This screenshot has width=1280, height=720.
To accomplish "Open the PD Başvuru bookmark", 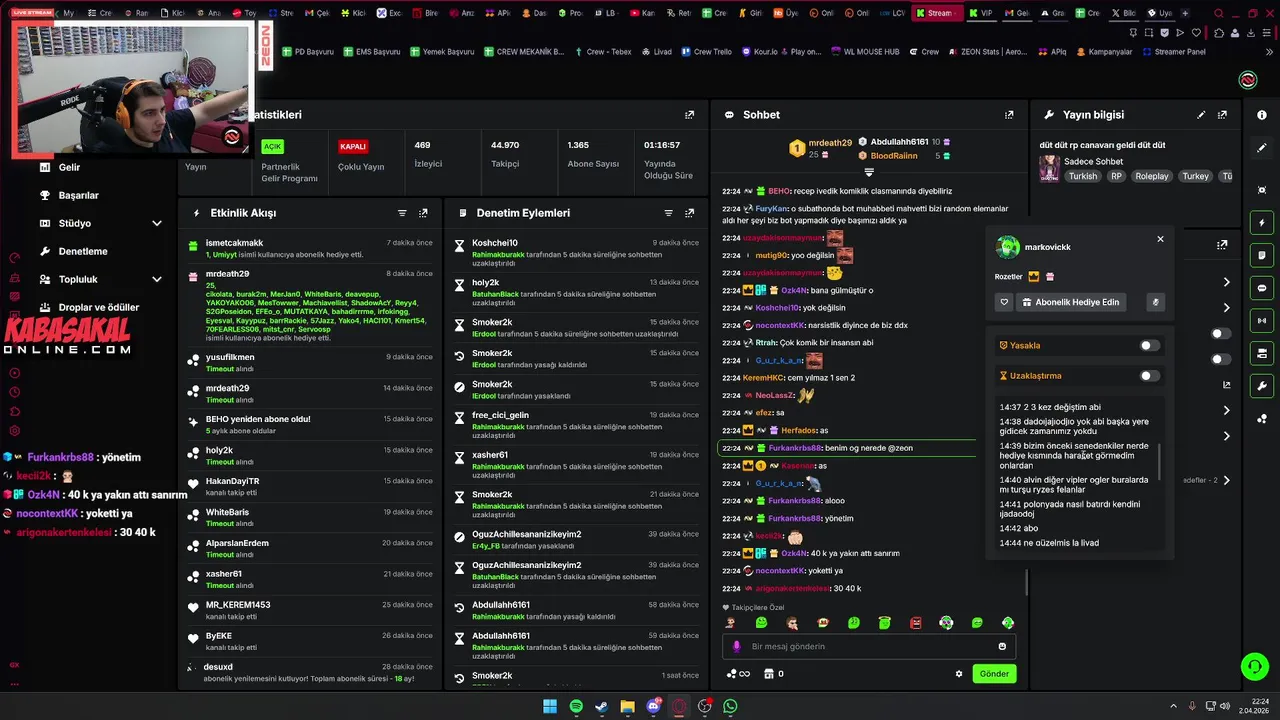I will tap(308, 51).
